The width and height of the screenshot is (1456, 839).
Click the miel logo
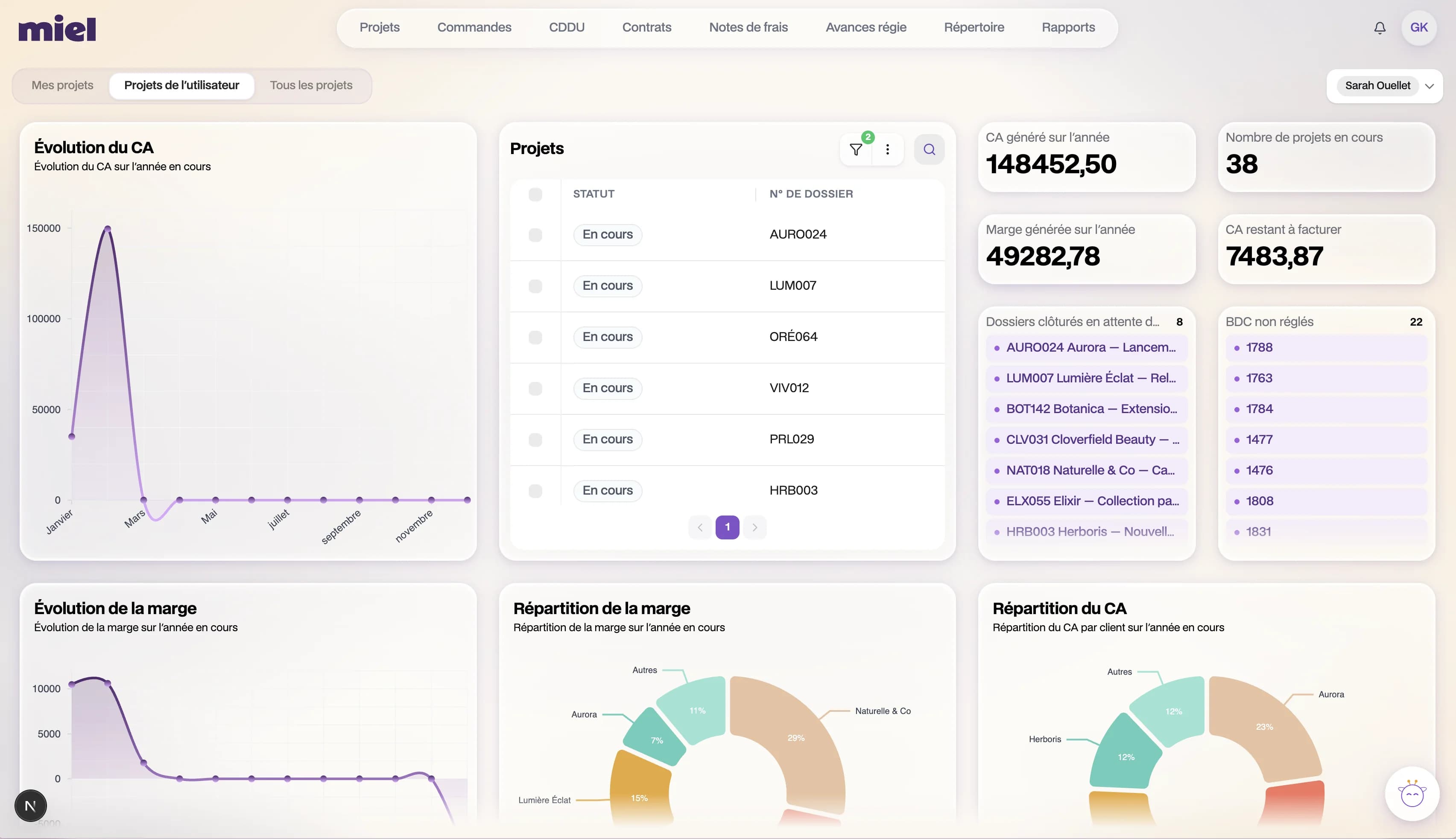[57, 28]
